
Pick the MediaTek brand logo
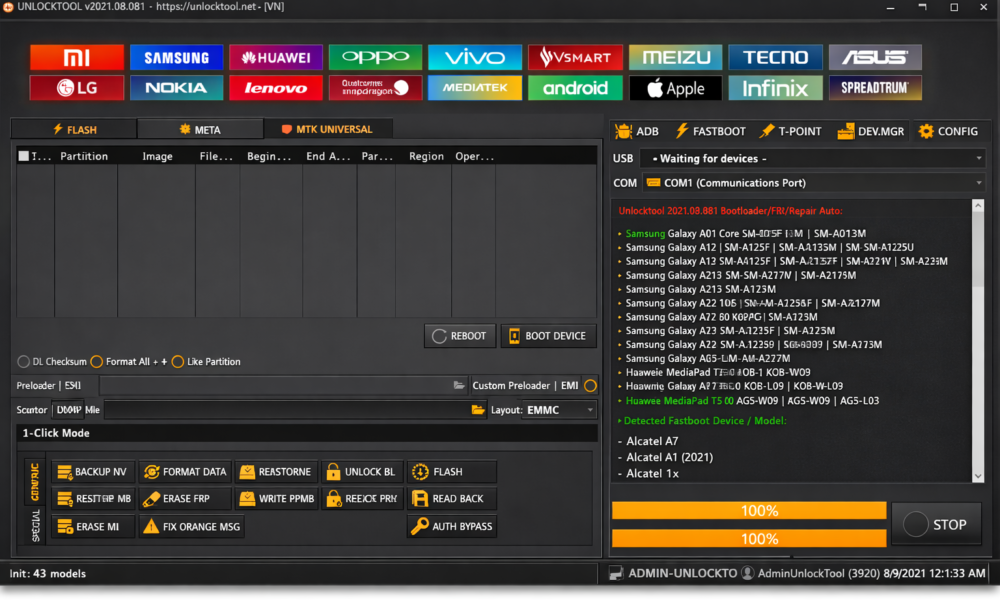(x=475, y=88)
